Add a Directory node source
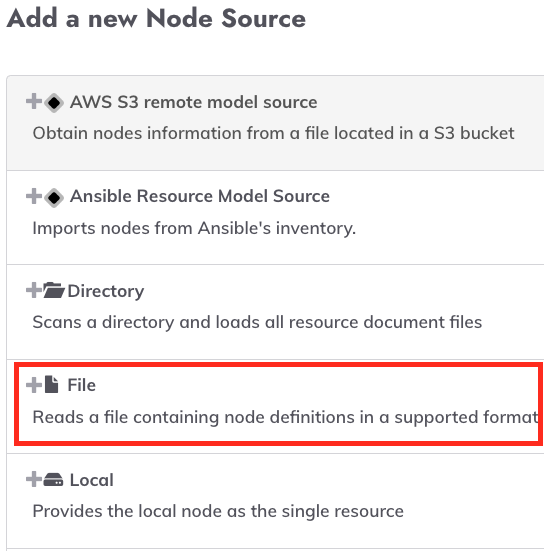544x551 pixels. click(x=105, y=291)
